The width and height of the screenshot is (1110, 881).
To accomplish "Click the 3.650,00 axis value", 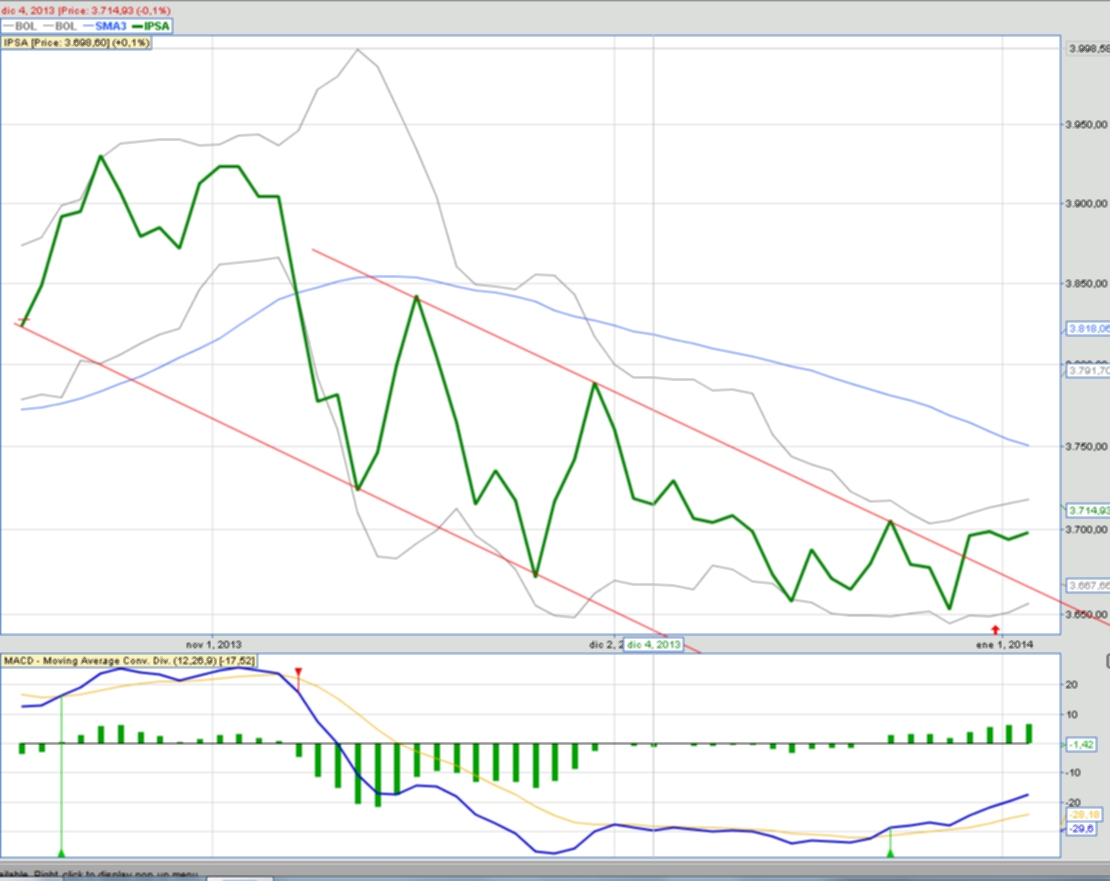I will coord(1087,614).
